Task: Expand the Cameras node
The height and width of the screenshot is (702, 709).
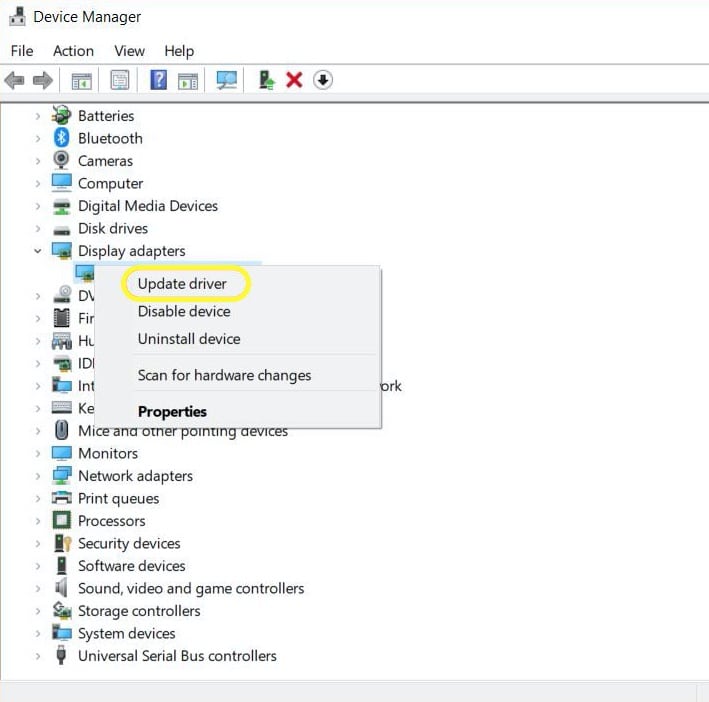Action: click(38, 161)
